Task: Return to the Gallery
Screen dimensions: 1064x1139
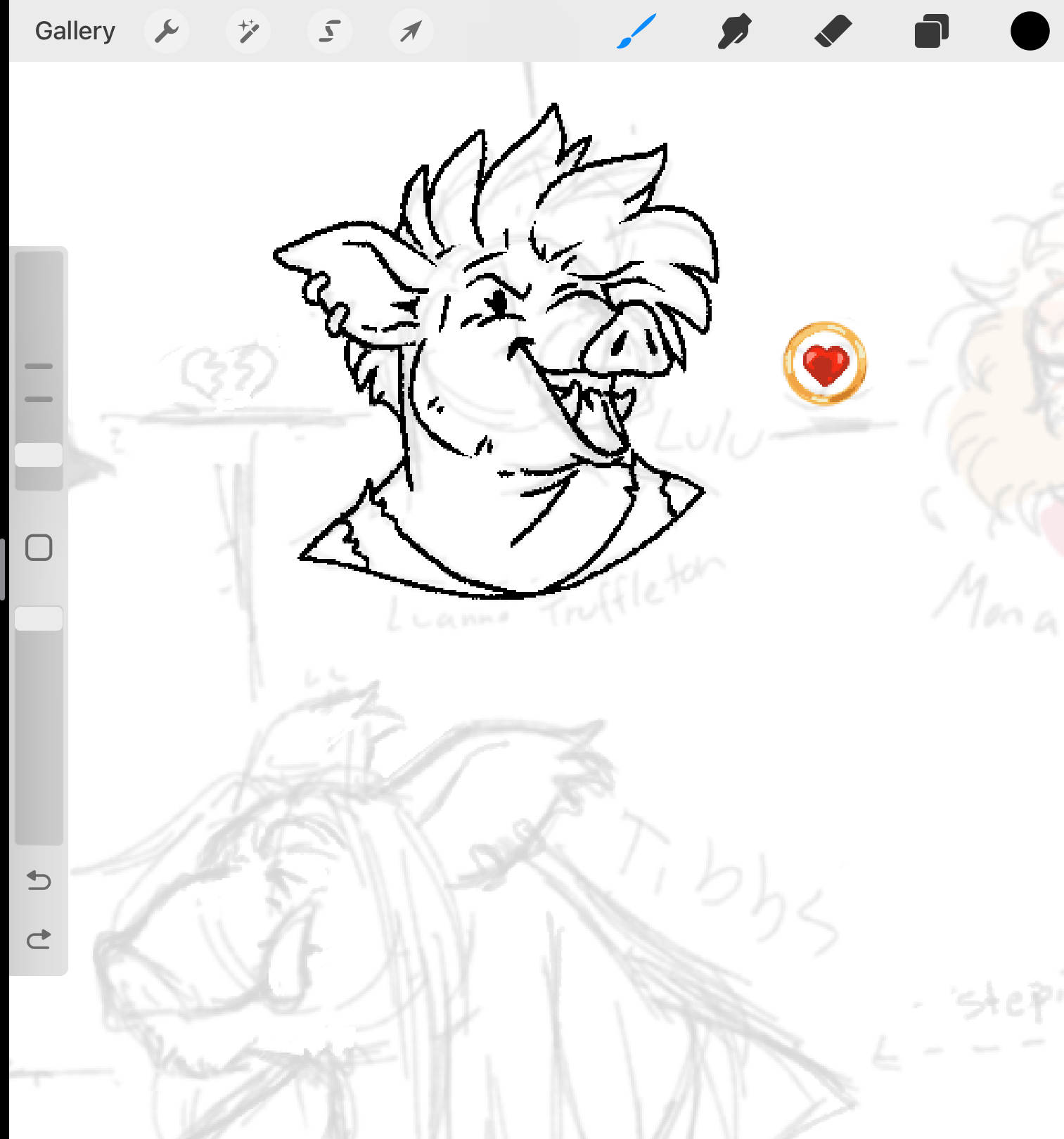Action: [x=75, y=31]
